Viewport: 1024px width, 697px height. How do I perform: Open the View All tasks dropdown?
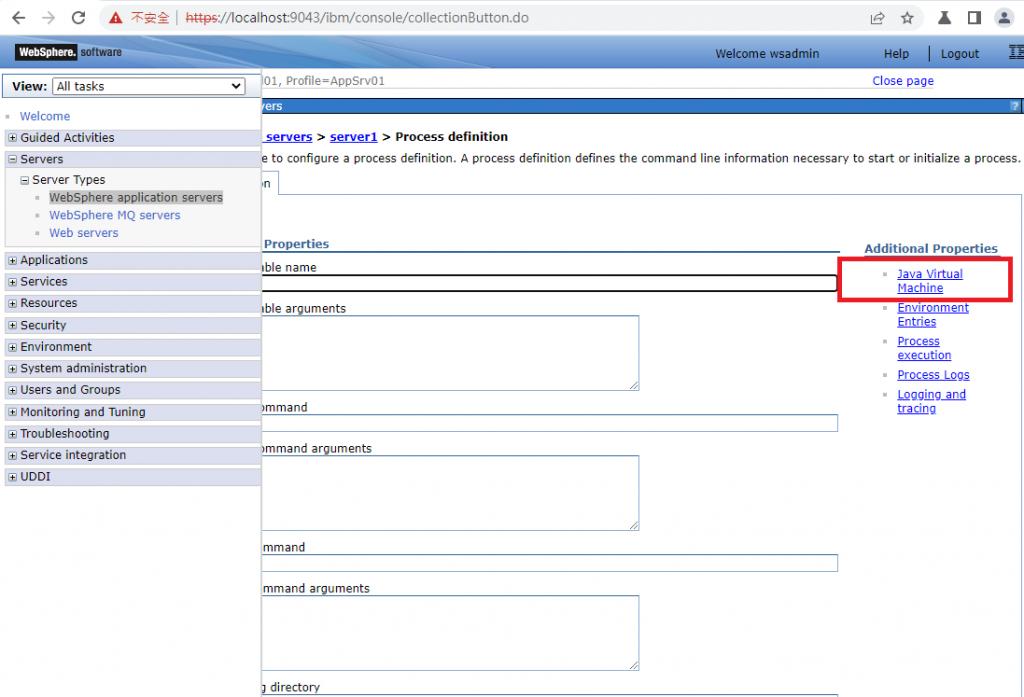(x=148, y=86)
